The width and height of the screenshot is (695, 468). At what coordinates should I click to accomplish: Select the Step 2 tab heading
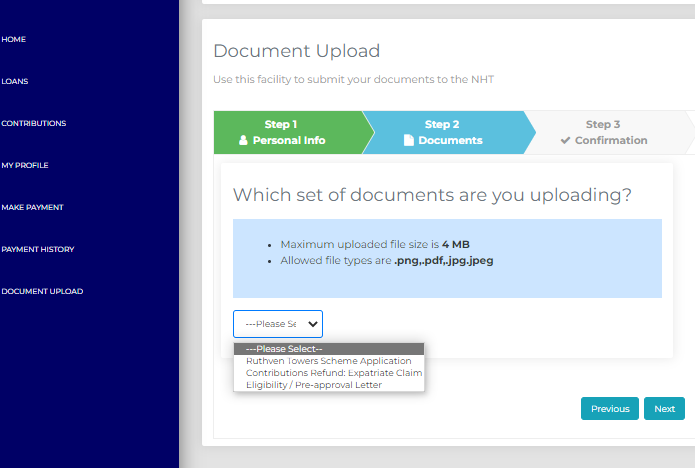coord(442,125)
